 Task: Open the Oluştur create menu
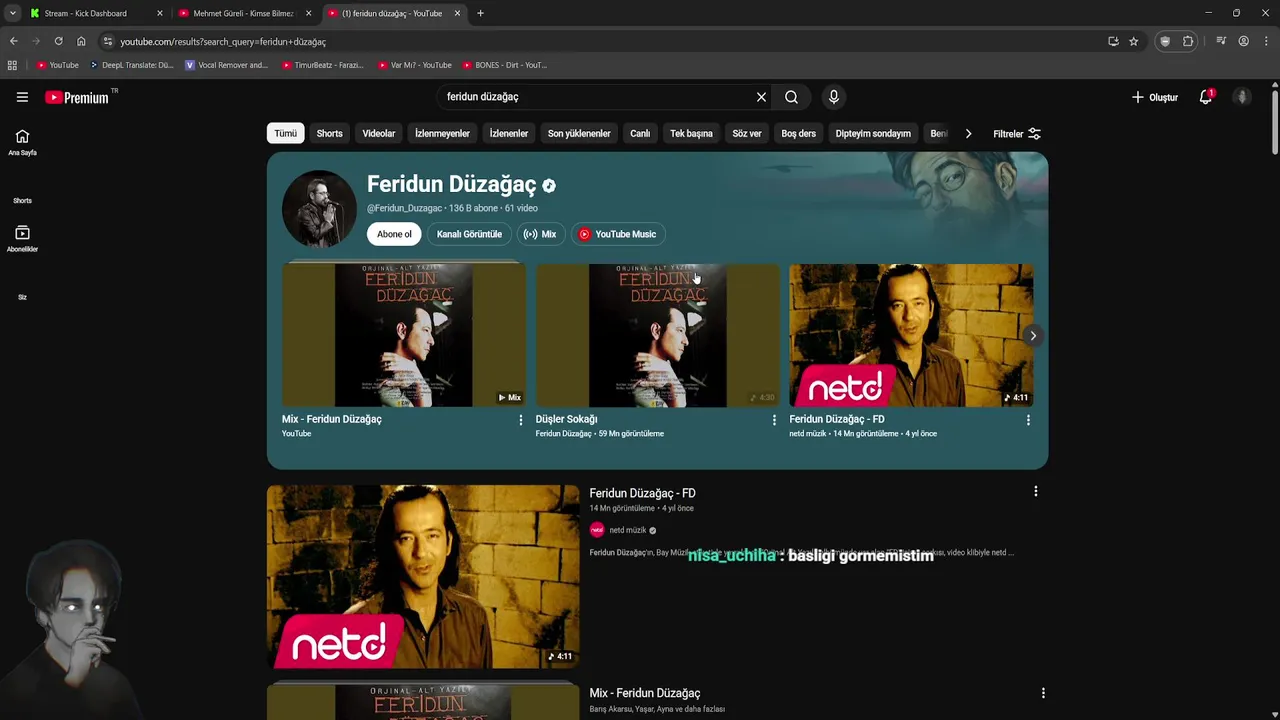click(1155, 97)
